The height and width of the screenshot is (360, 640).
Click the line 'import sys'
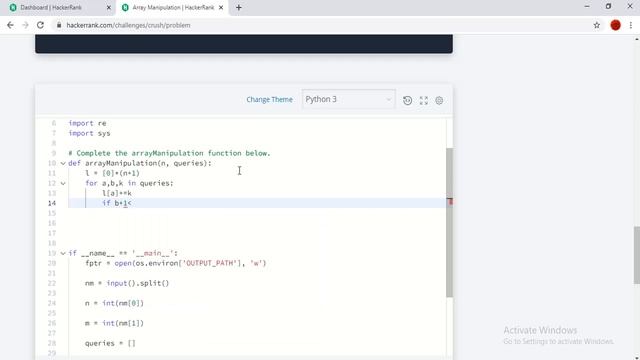(89, 133)
